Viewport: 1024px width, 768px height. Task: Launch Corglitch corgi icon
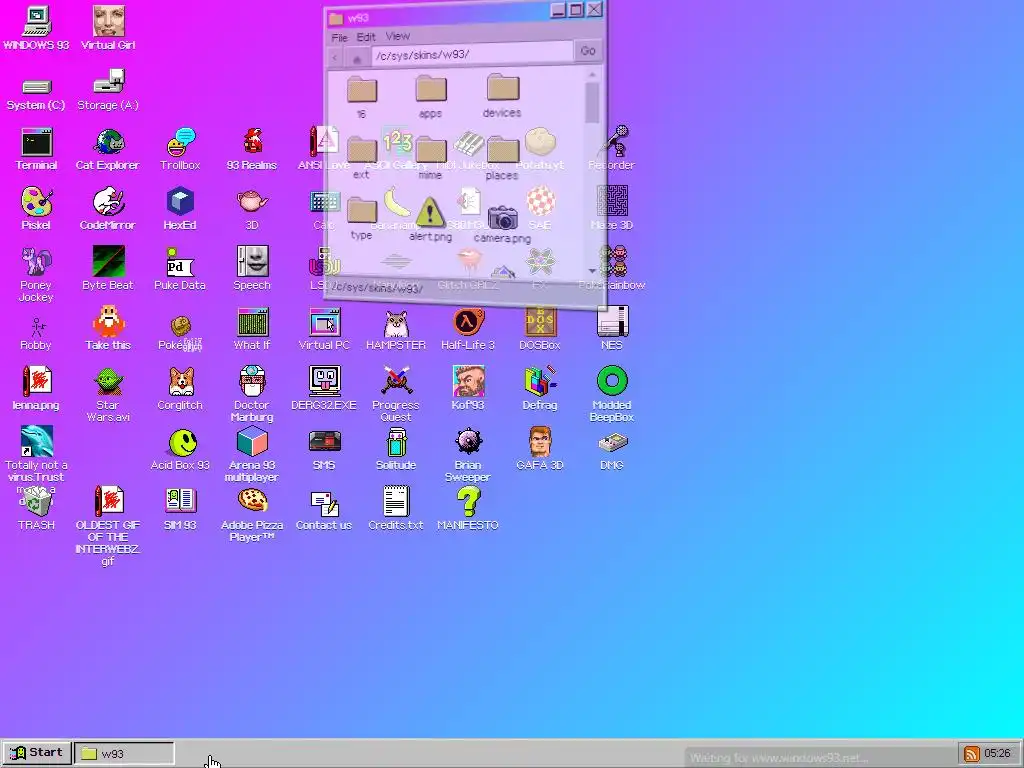[x=180, y=389]
